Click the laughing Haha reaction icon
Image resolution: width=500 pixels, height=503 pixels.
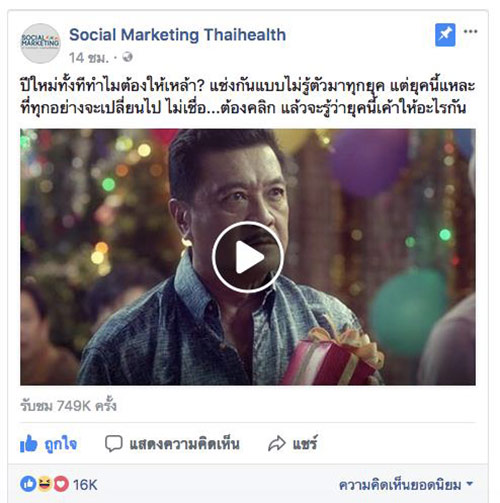tap(45, 484)
